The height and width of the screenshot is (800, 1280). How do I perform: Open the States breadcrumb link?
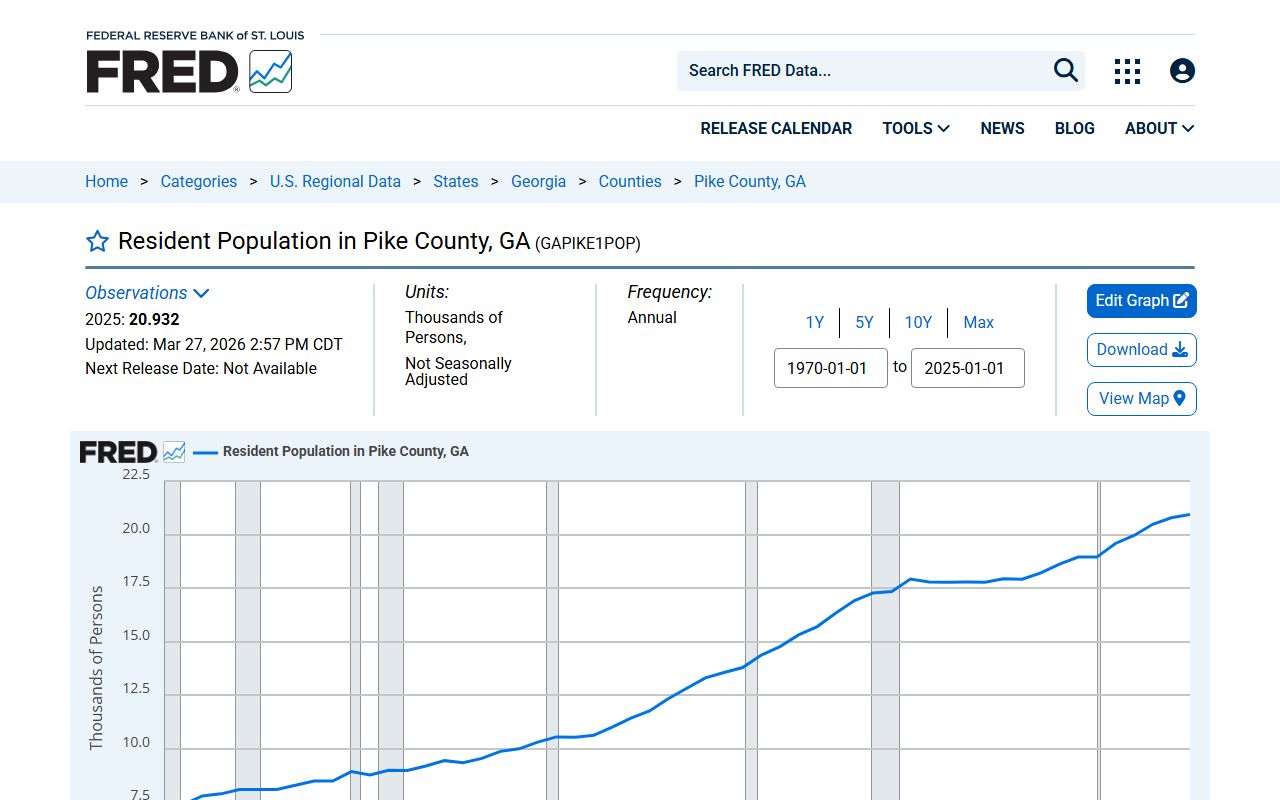pos(455,181)
